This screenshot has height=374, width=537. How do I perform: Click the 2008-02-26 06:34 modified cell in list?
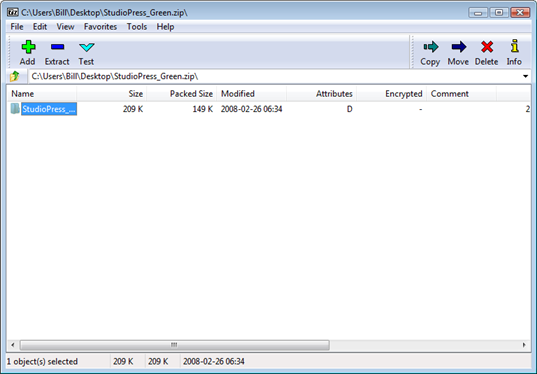(251, 109)
